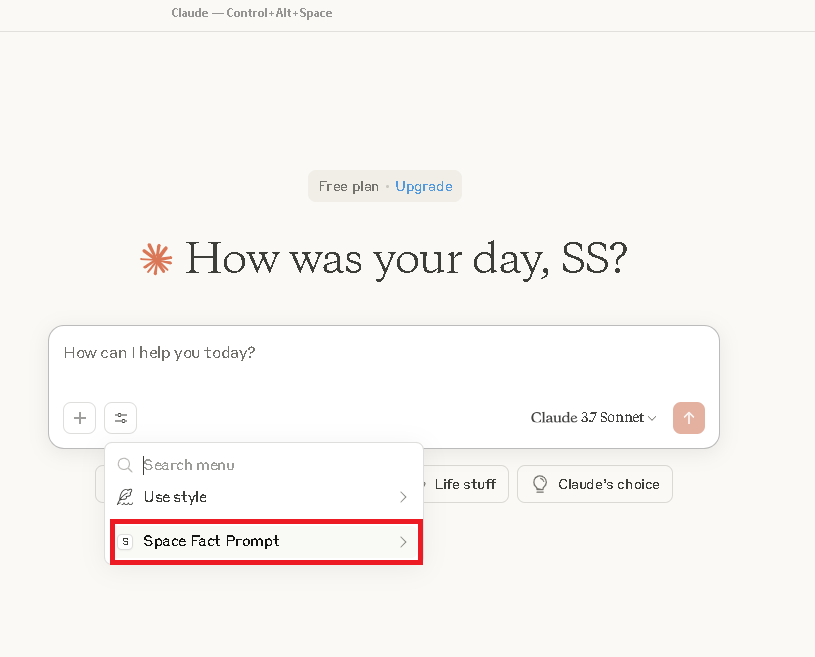This screenshot has width=815, height=657.
Task: Expand the Space Fact Prompt chevron arrow
Action: tap(403, 541)
